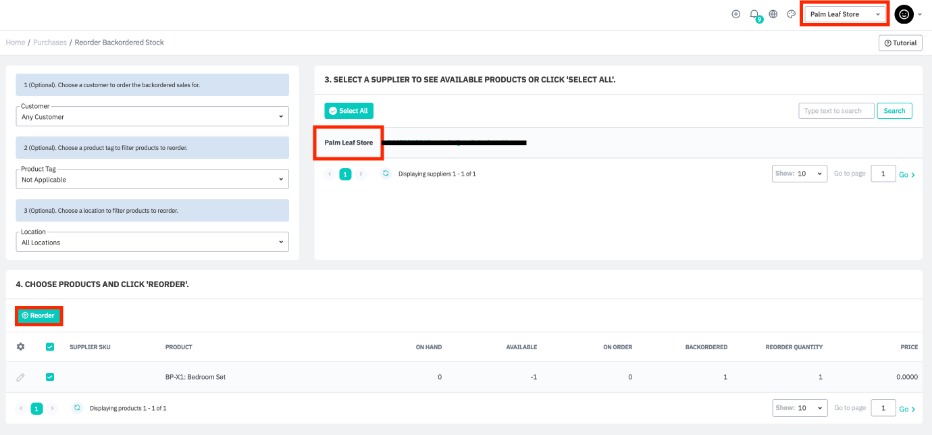Click the quick add plus icon
Viewport: 932px width, 435px height.
(736, 14)
